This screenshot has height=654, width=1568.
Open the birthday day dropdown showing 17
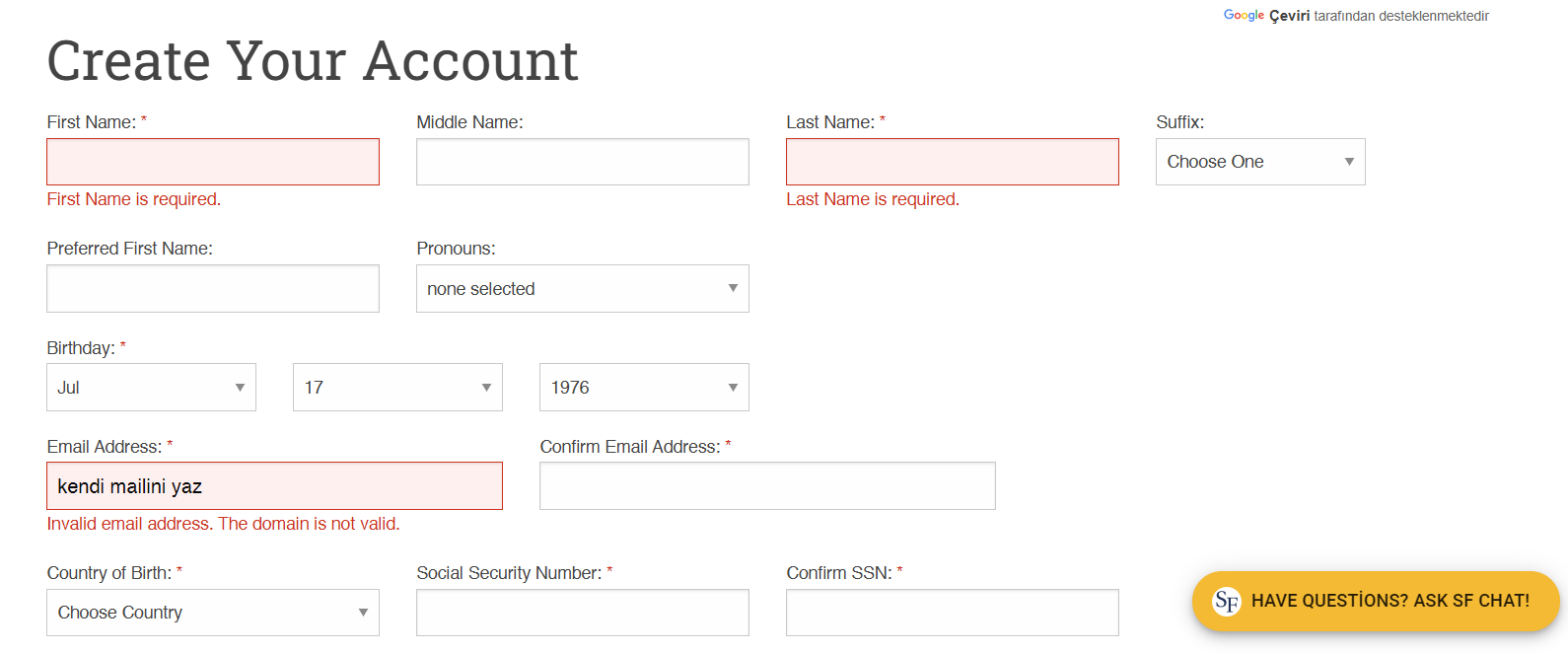(x=397, y=388)
